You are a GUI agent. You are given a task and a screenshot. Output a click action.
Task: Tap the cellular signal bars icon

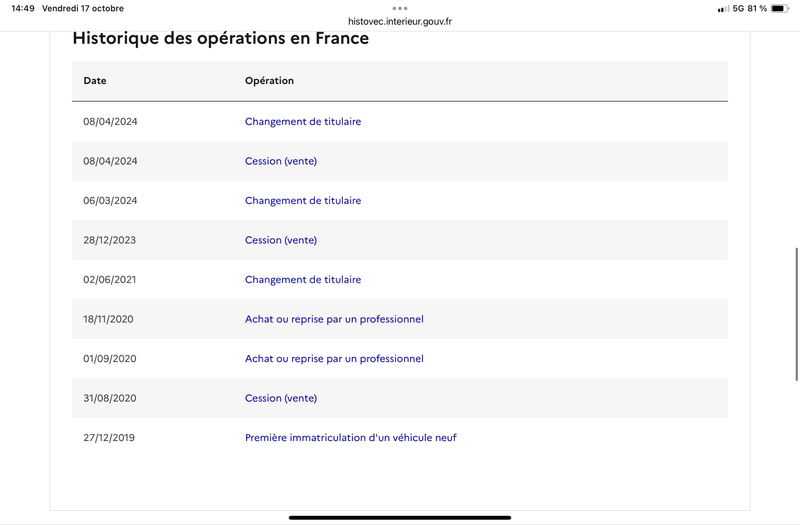coord(722,9)
